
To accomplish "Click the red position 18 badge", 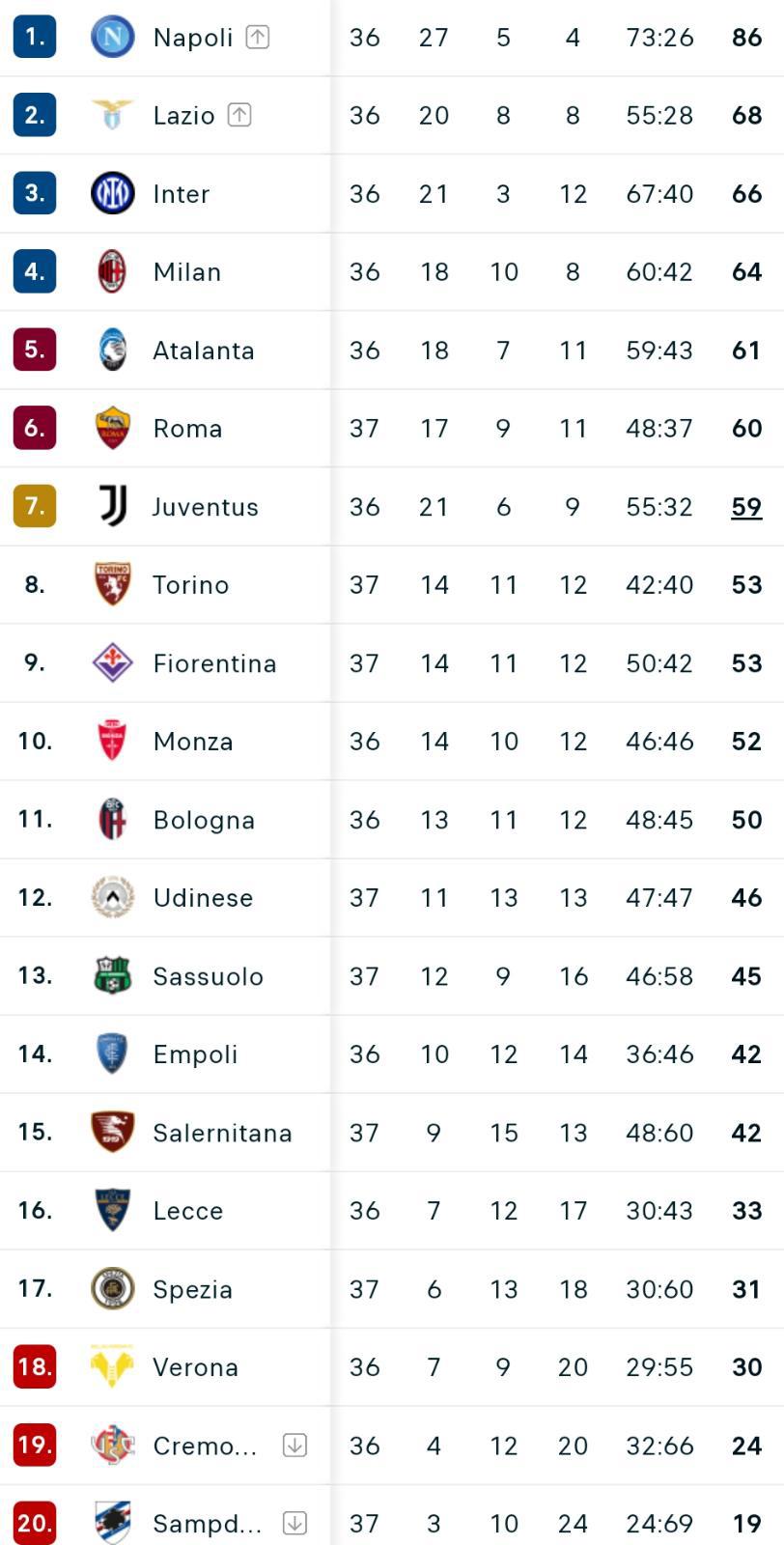I will [x=35, y=1366].
